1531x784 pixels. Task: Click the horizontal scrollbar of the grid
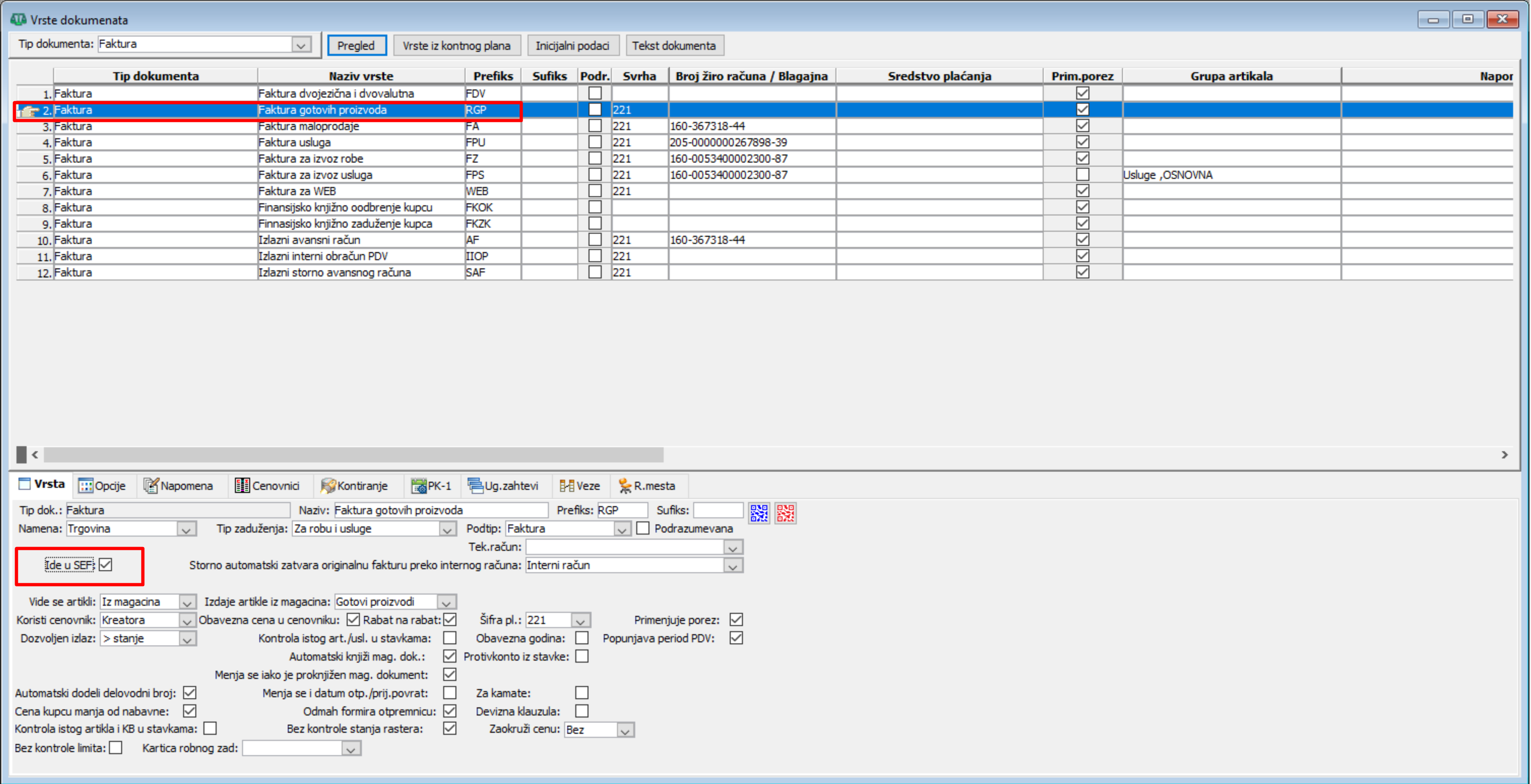click(x=353, y=455)
